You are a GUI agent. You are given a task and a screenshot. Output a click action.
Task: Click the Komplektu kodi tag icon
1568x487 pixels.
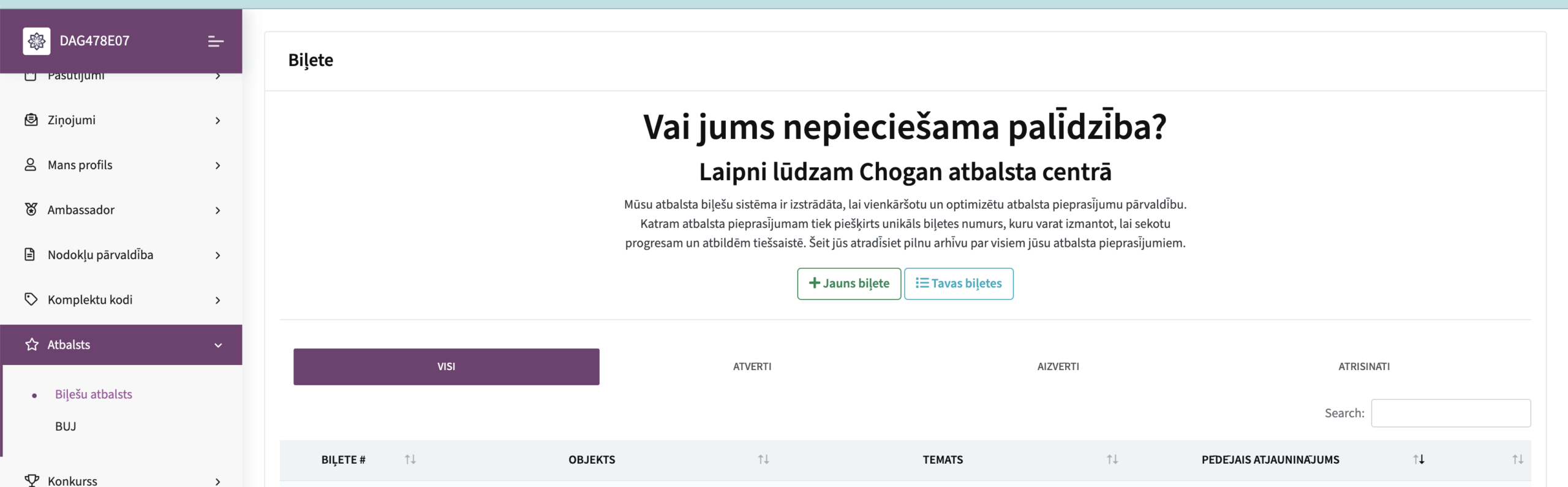31,299
